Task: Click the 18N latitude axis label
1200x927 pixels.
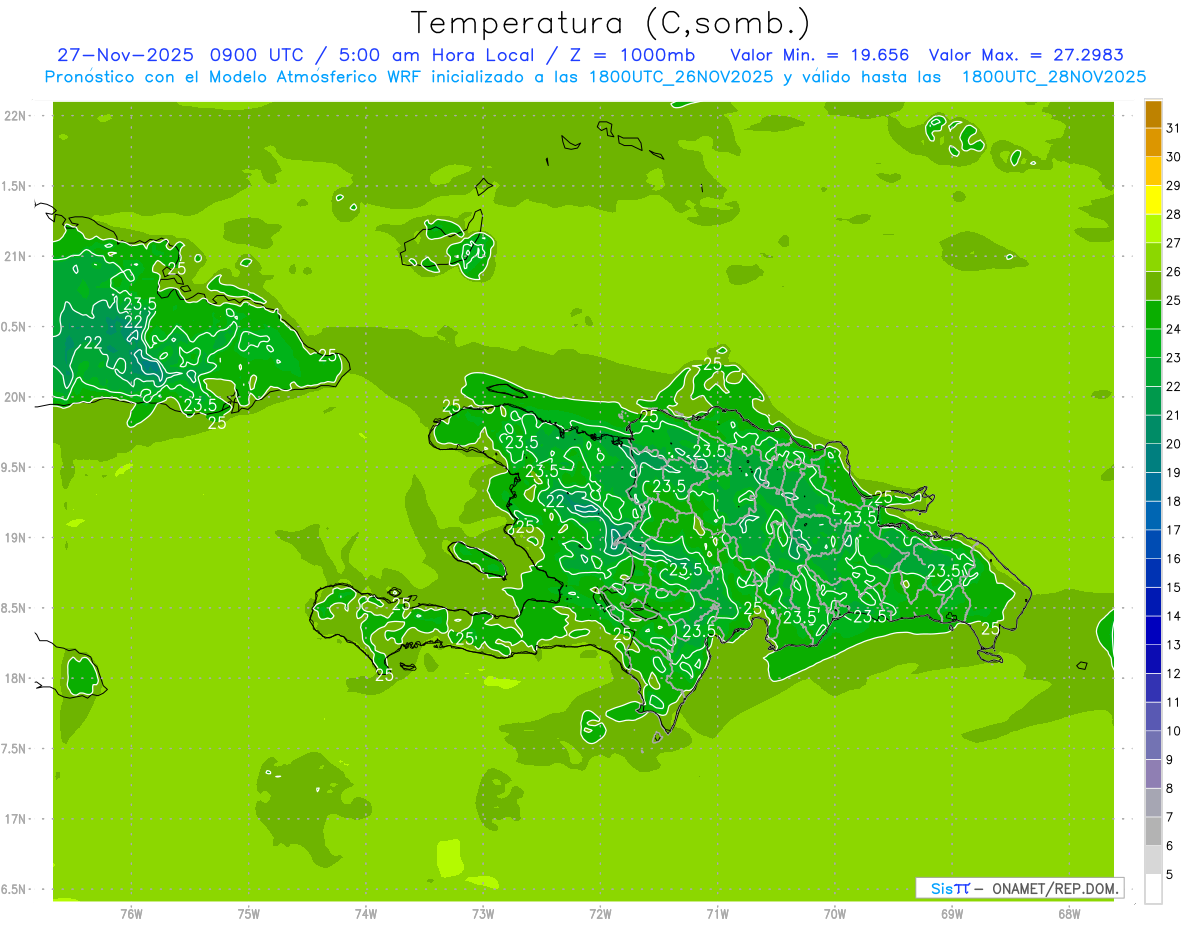Action: [17, 678]
